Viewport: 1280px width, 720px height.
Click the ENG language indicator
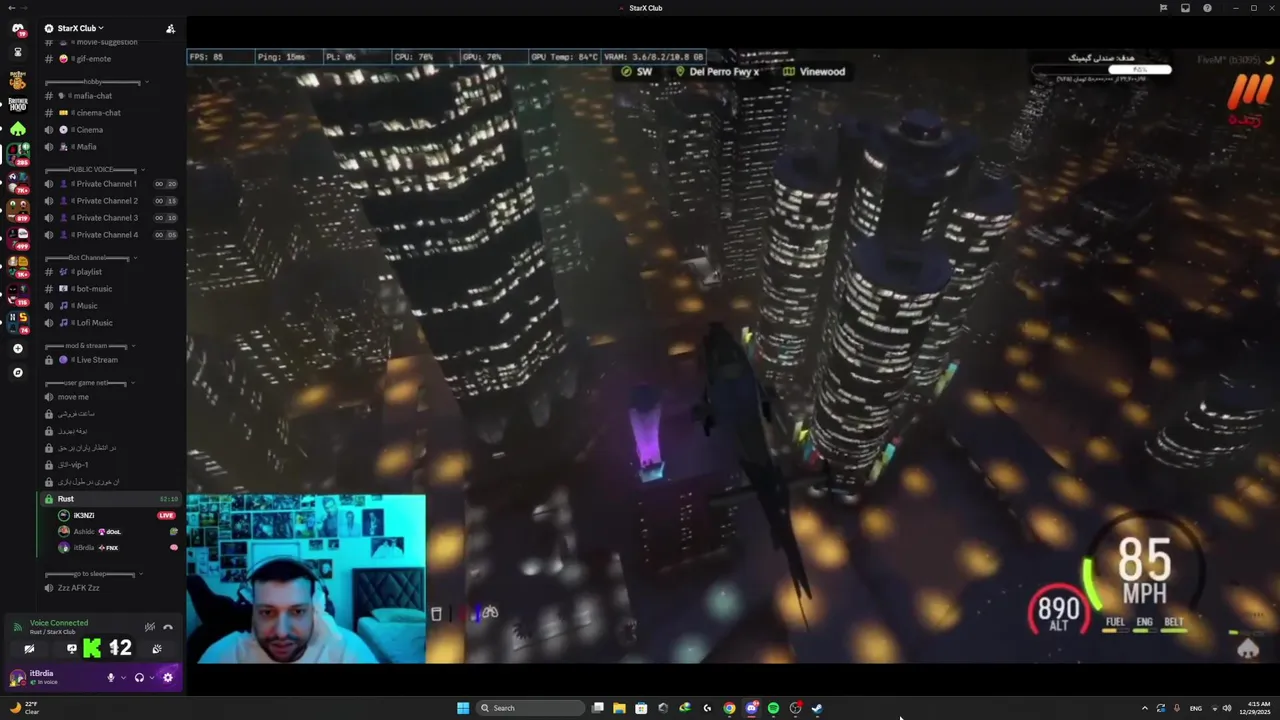[1195, 708]
